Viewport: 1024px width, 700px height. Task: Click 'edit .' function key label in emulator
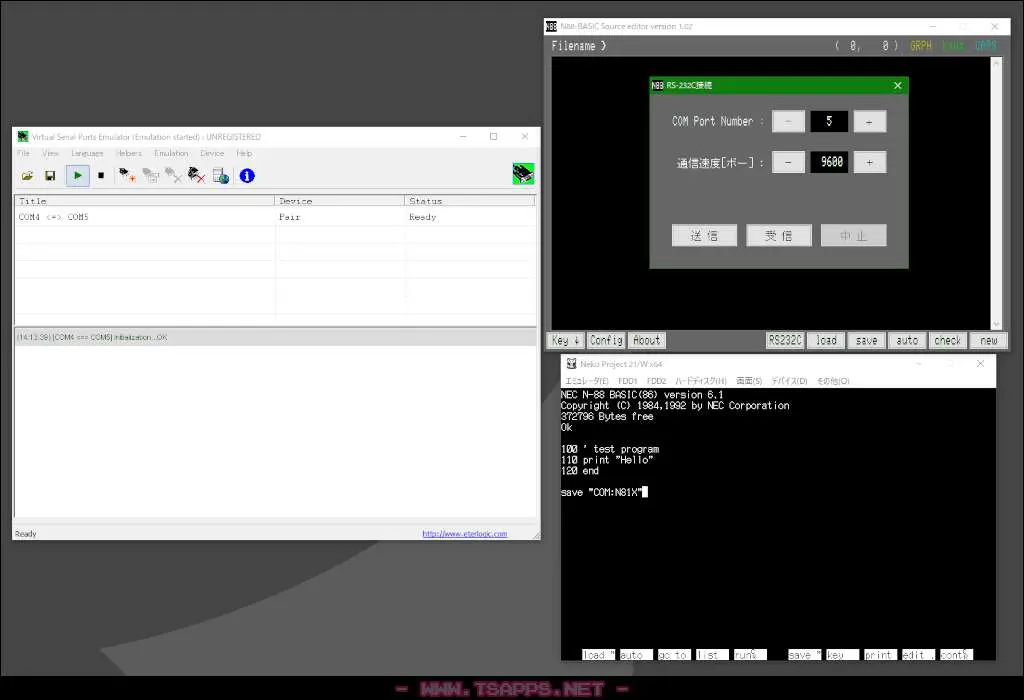(x=918, y=654)
